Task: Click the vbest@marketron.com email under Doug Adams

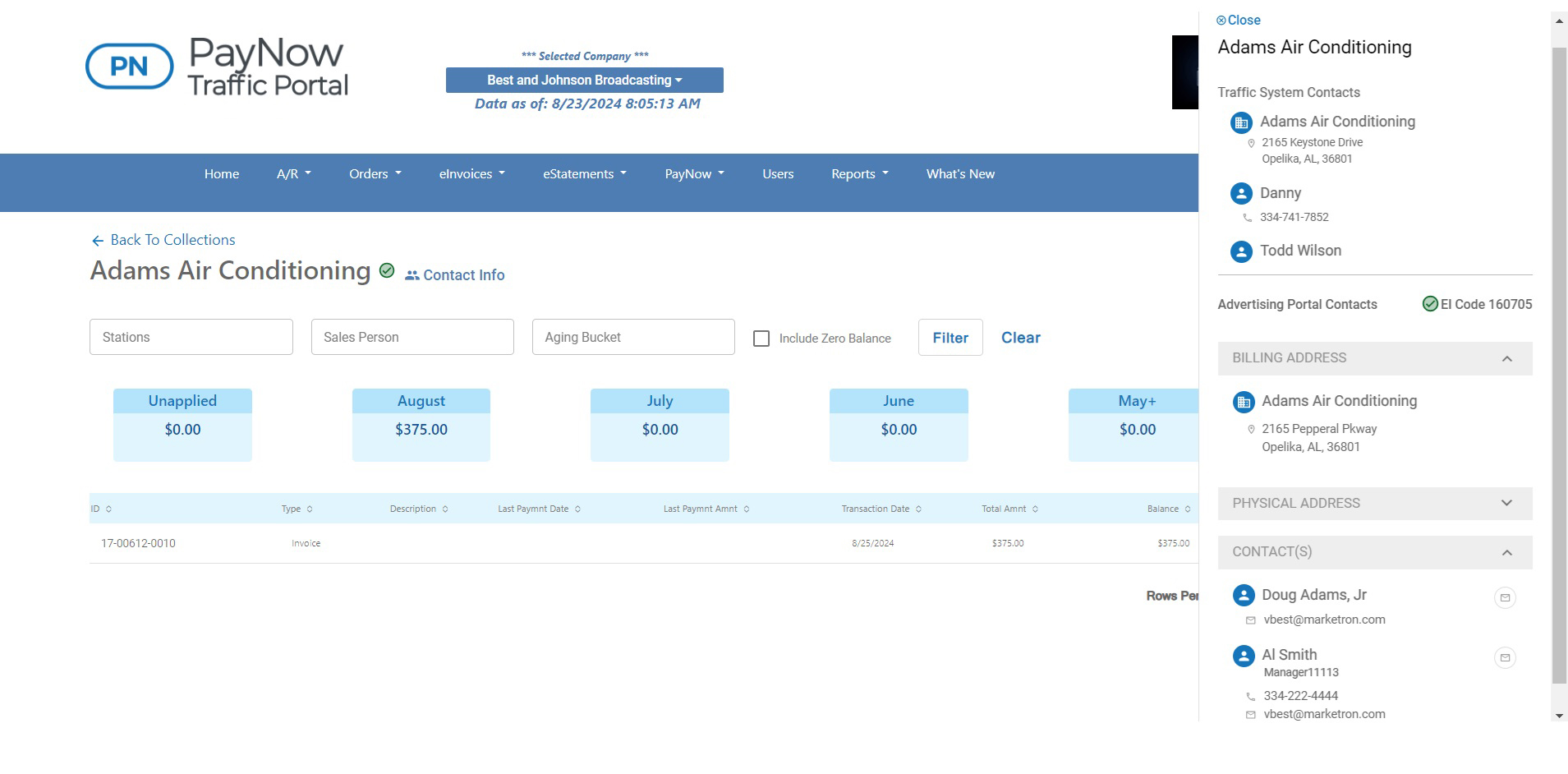Action: click(x=1324, y=620)
